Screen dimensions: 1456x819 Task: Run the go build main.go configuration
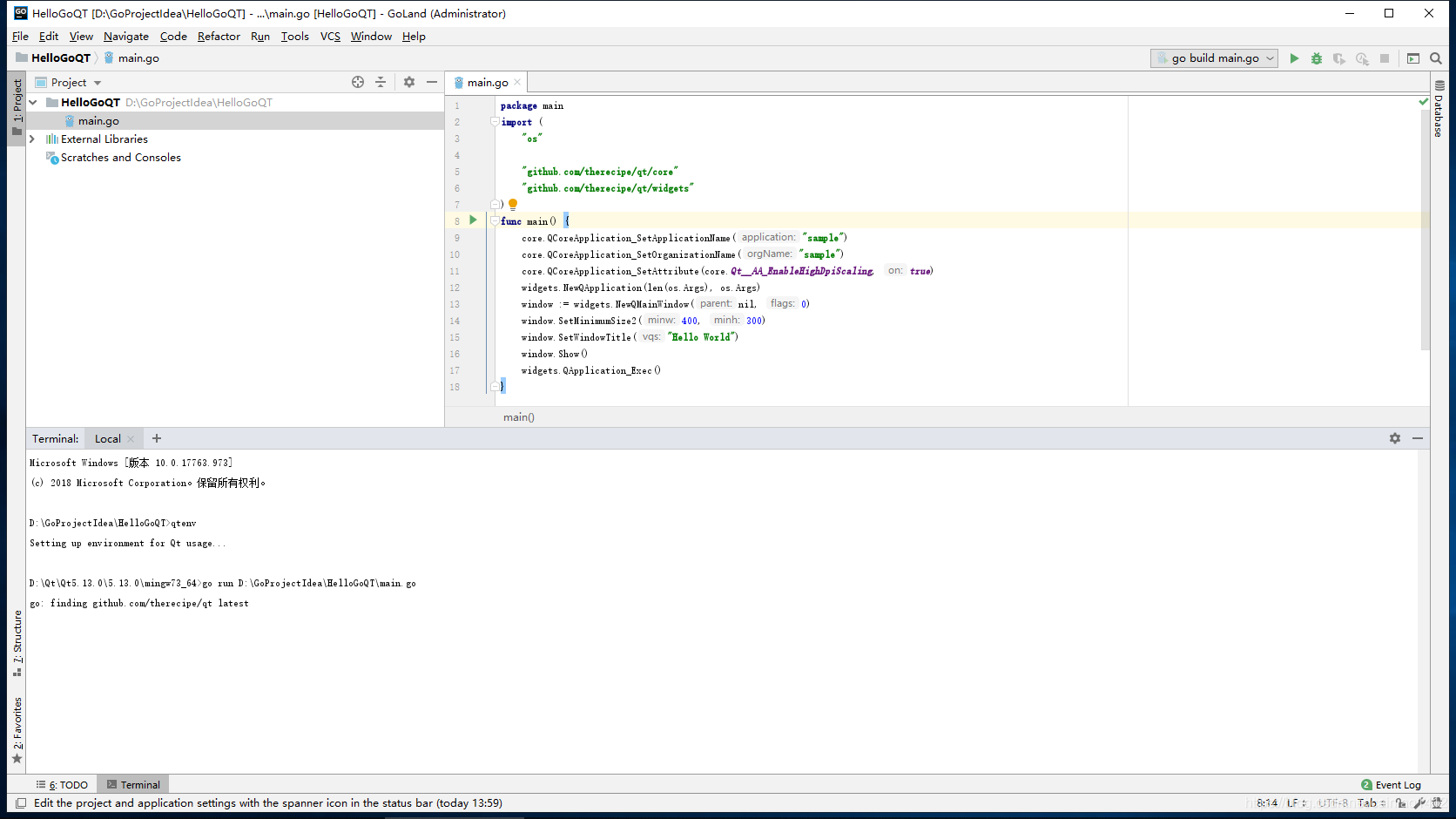pos(1294,58)
